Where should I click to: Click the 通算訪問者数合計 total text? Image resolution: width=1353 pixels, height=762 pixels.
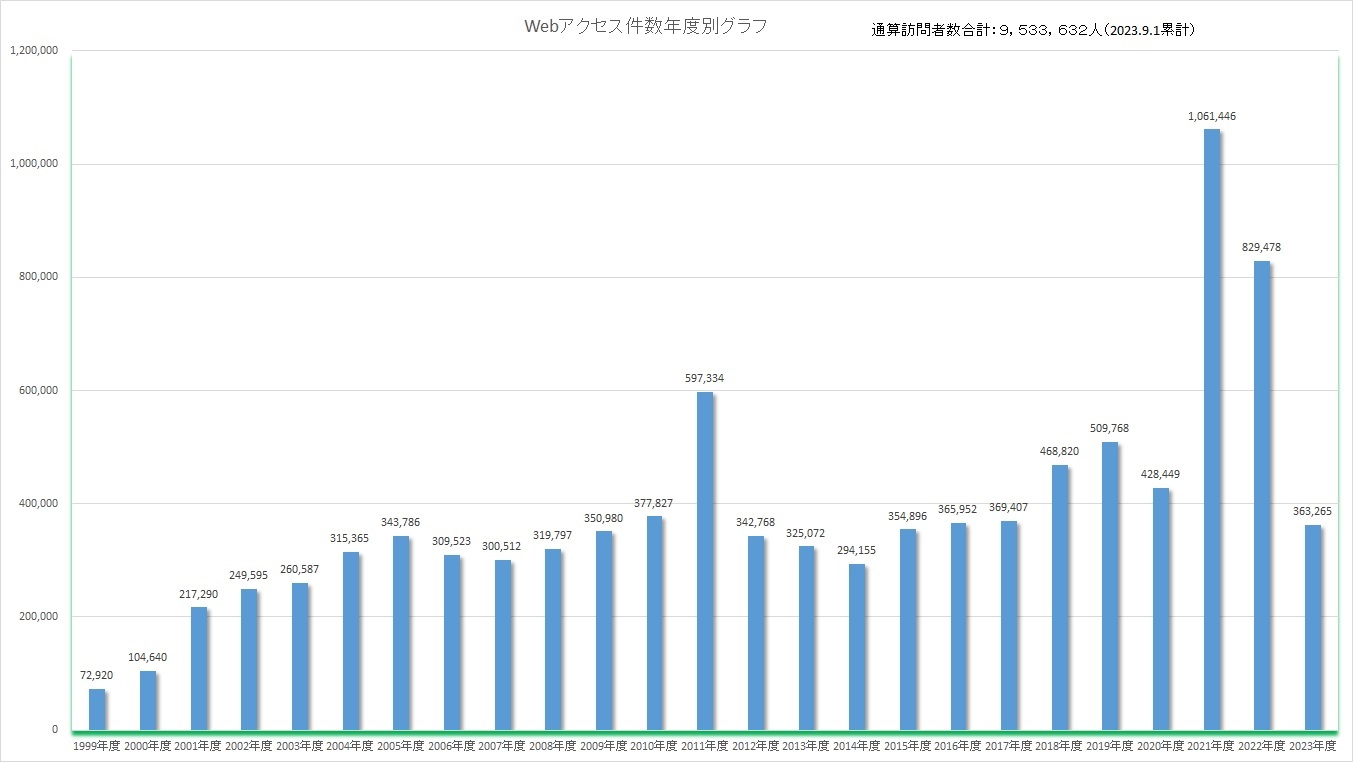click(1033, 30)
